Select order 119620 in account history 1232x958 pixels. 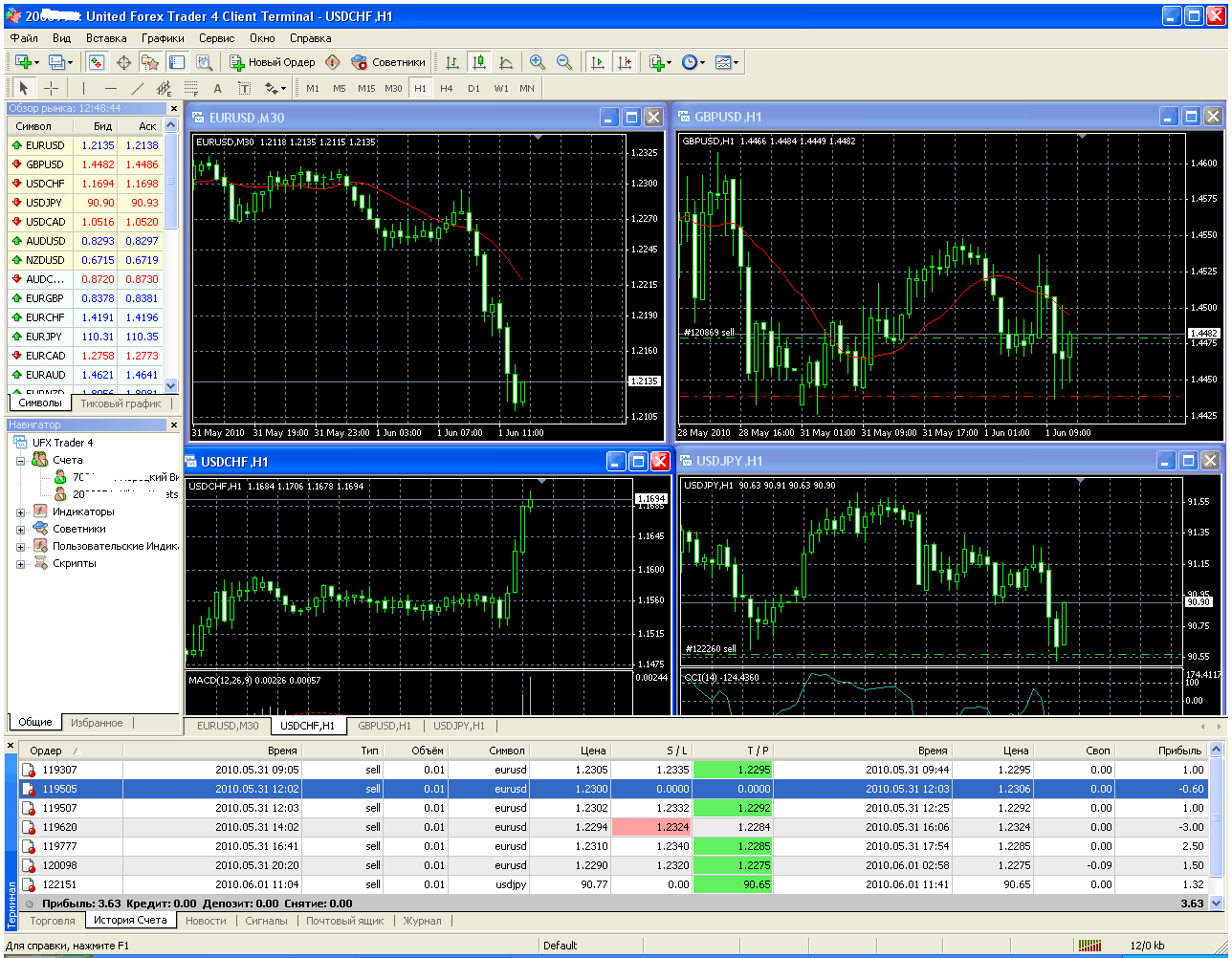point(614,827)
